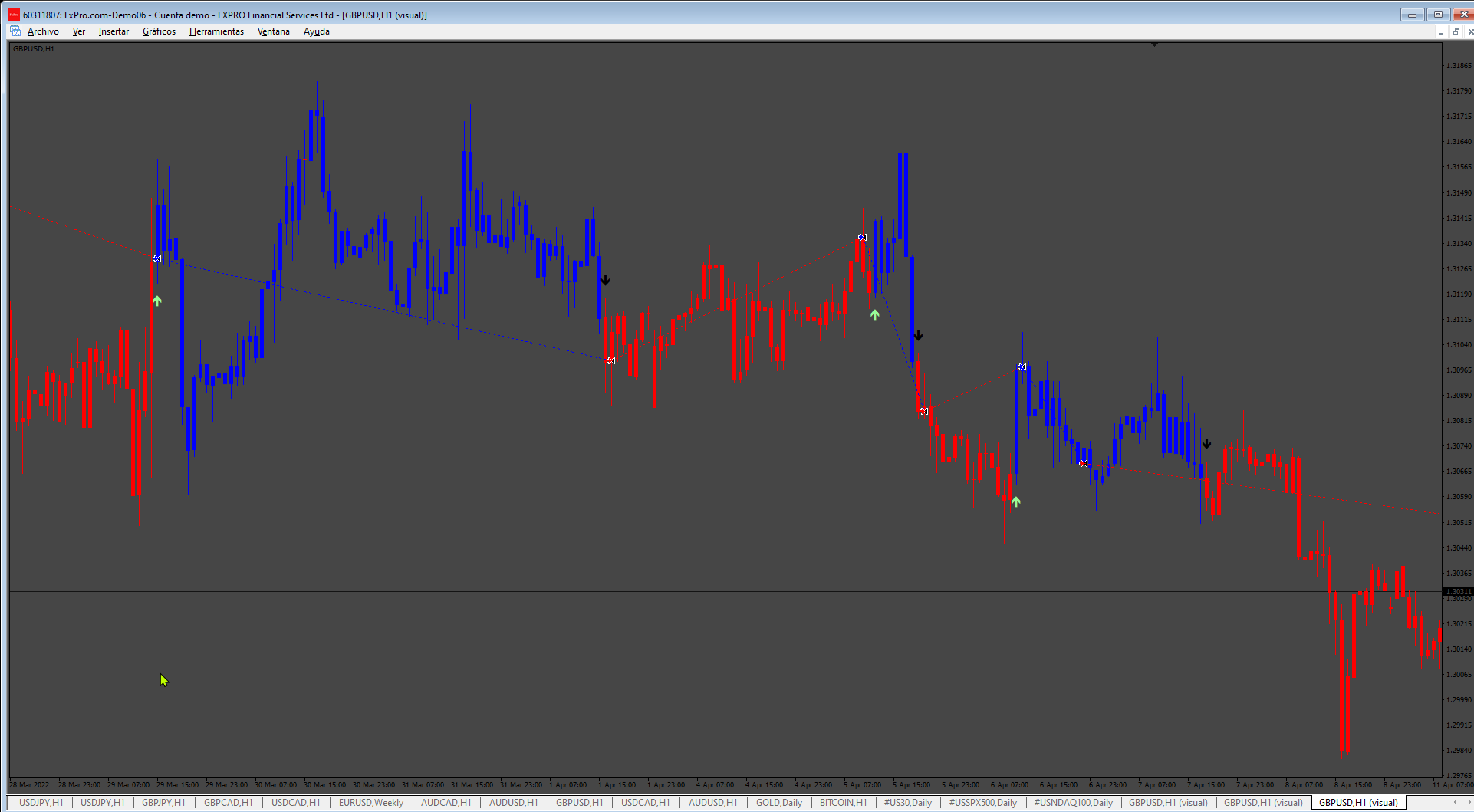Open the Archivo menu
1474x812 pixels.
point(43,31)
